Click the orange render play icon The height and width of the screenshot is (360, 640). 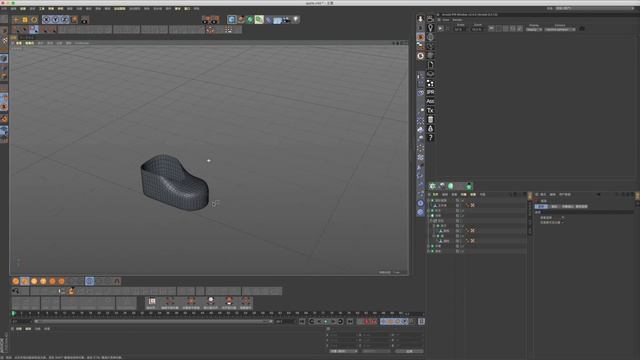pyautogui.click(x=420, y=37)
